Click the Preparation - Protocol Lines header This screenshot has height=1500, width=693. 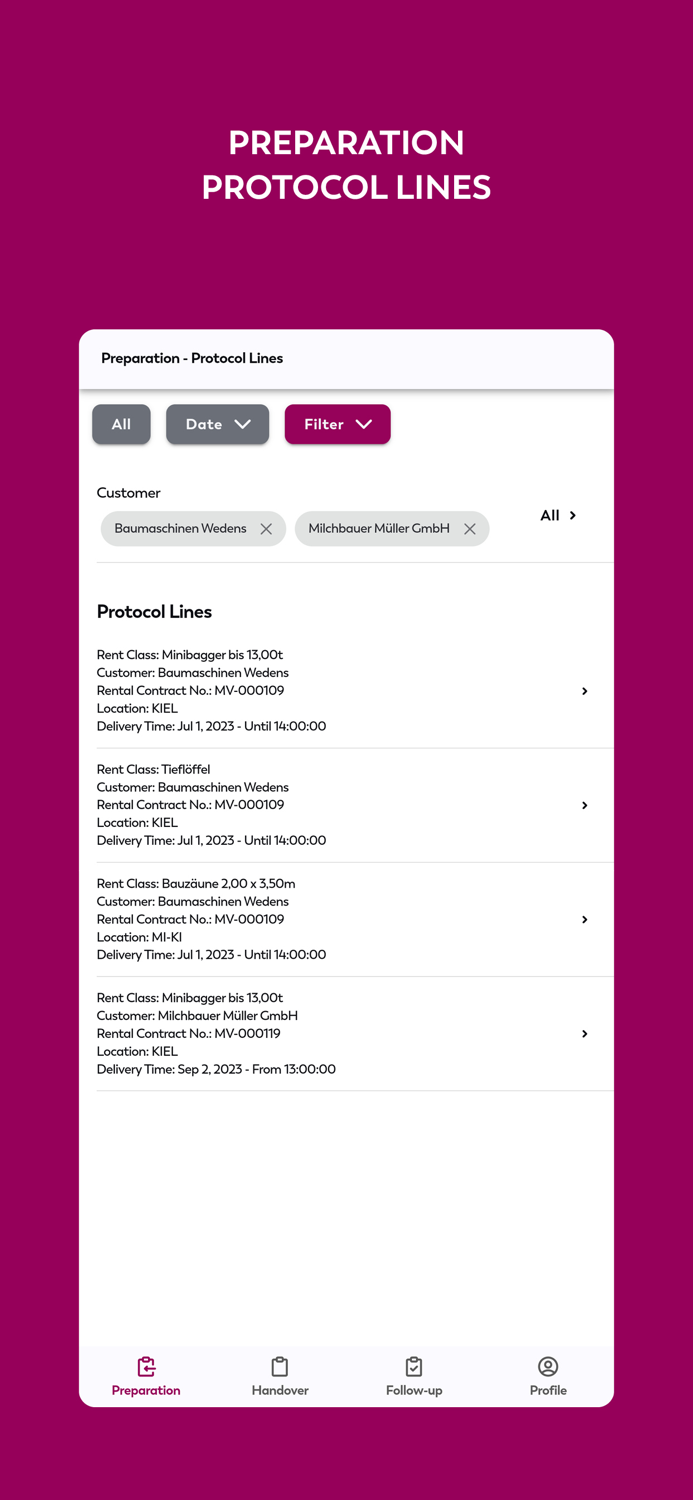pyautogui.click(x=191, y=358)
